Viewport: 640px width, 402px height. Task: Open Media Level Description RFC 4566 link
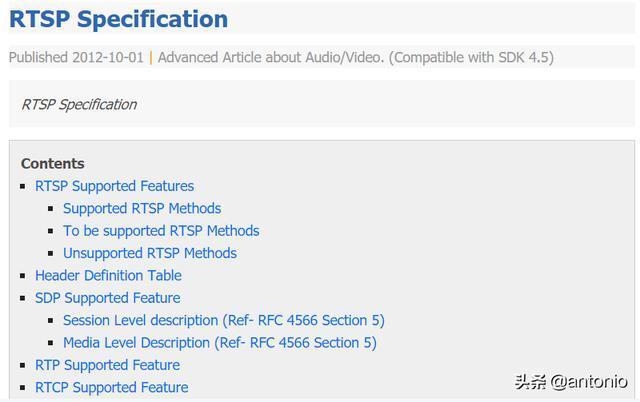219,343
